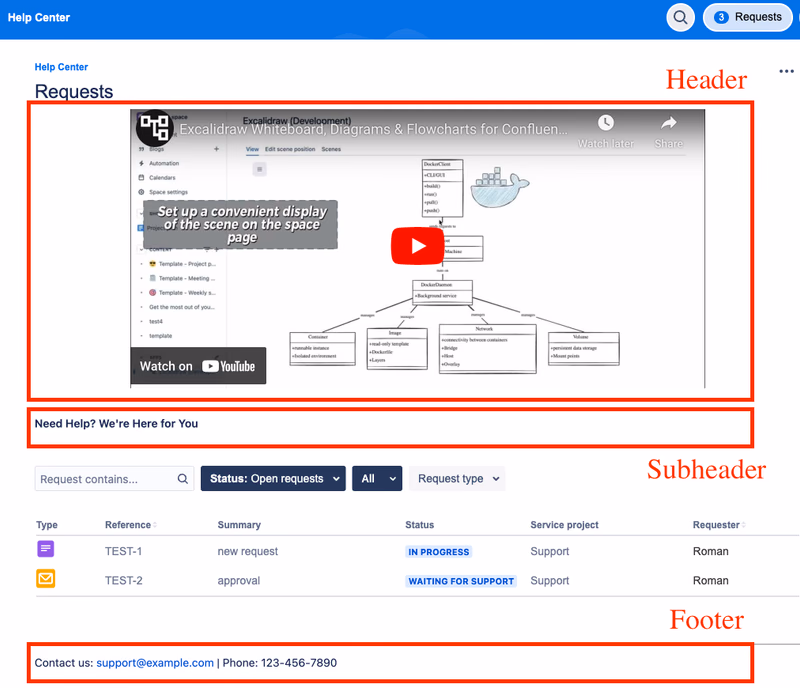Expand the Request type dropdown
Viewport: 800px width, 688px height.
coord(457,479)
